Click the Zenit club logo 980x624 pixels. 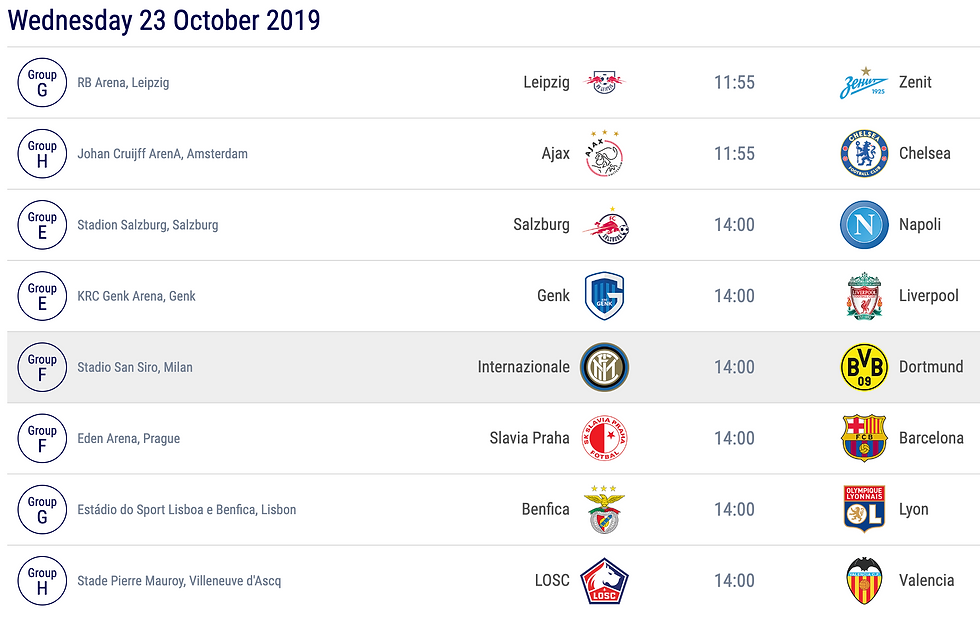tap(864, 83)
